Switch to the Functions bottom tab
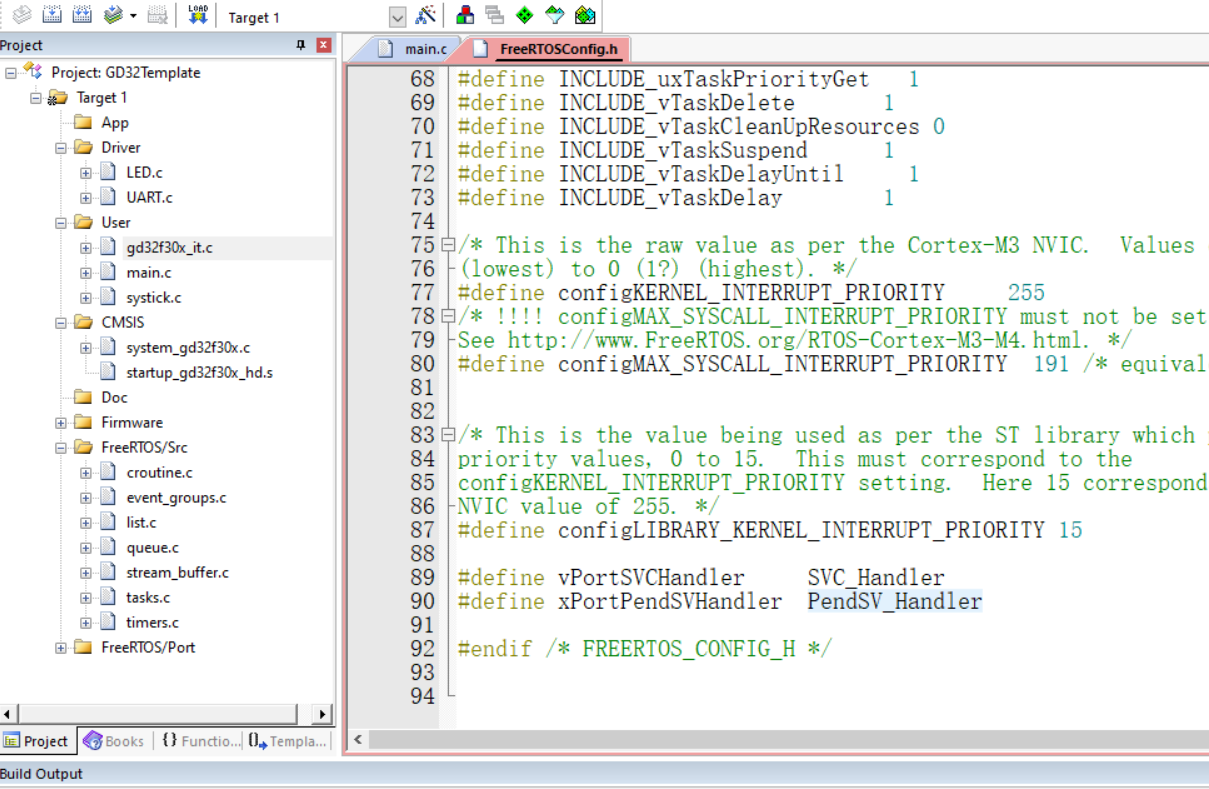Image resolution: width=1209 pixels, height=789 pixels. point(200,741)
